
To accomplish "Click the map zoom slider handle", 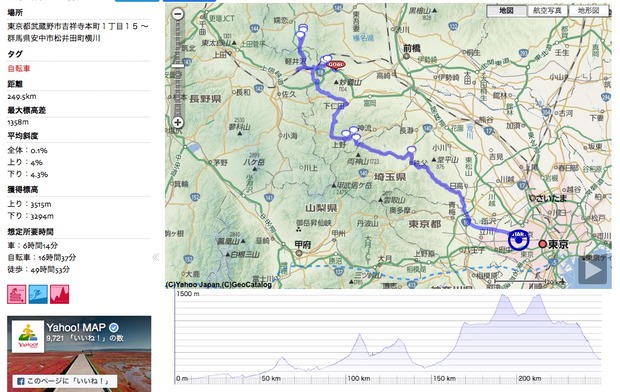I will pos(178,66).
